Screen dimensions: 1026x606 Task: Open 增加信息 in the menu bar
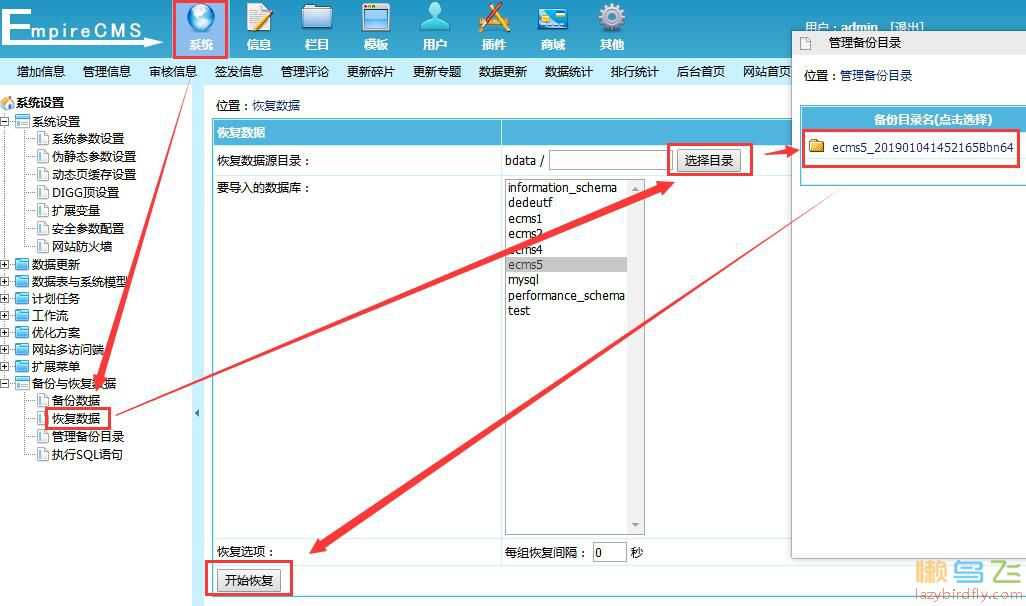41,71
